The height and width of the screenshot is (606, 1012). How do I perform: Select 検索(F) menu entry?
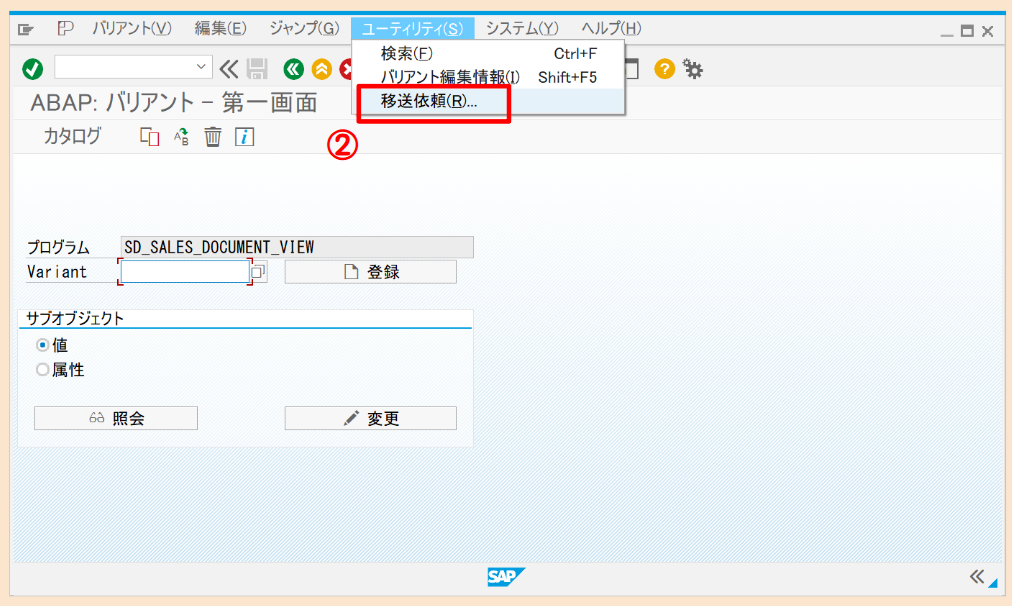click(x=489, y=54)
